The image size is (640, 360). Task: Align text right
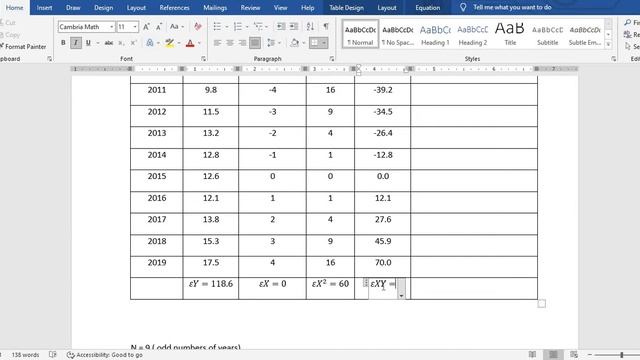click(242, 43)
